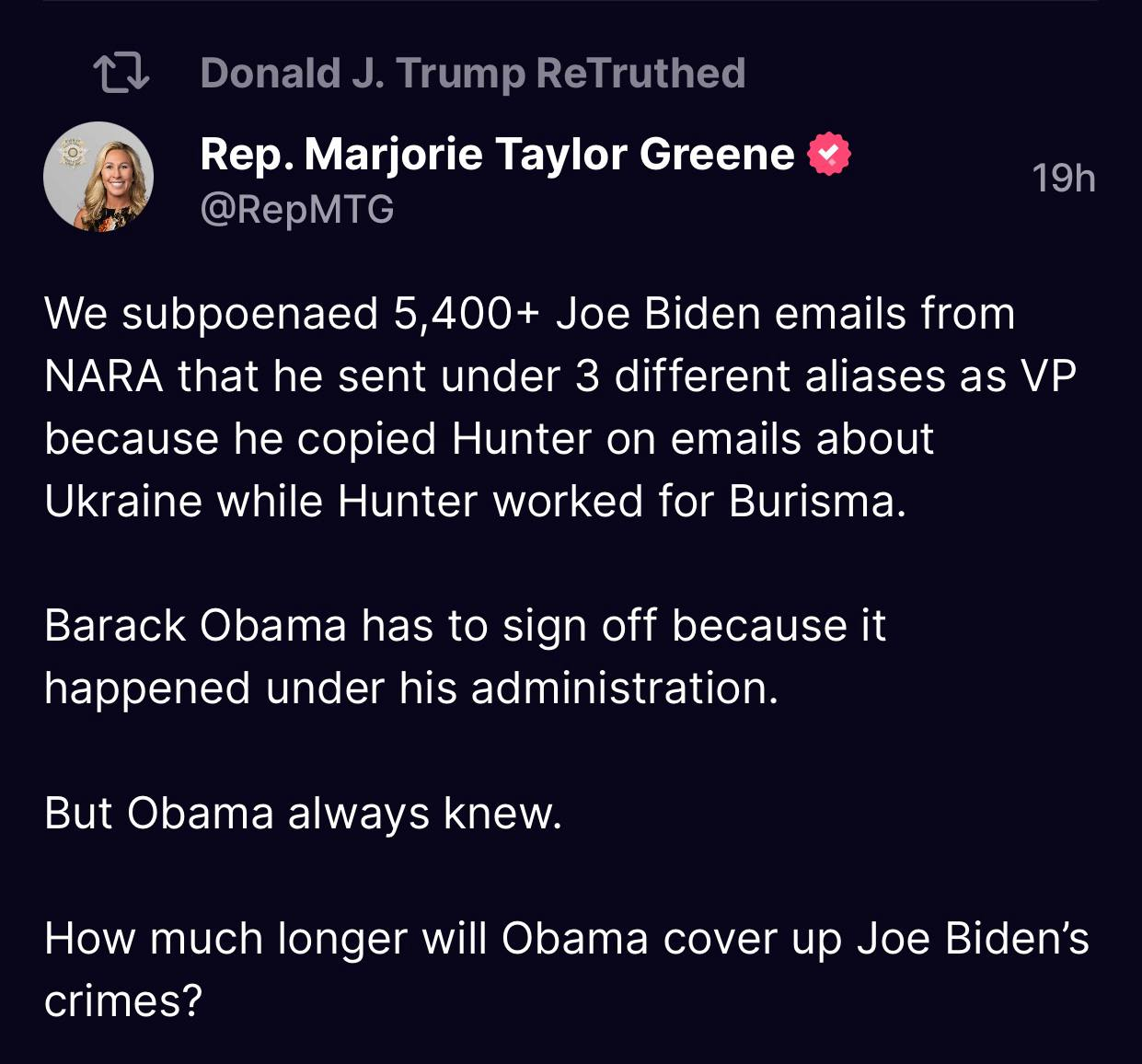This screenshot has width=1142, height=1064.
Task: Click the "How much longer will Obama" line
Action: point(566,939)
